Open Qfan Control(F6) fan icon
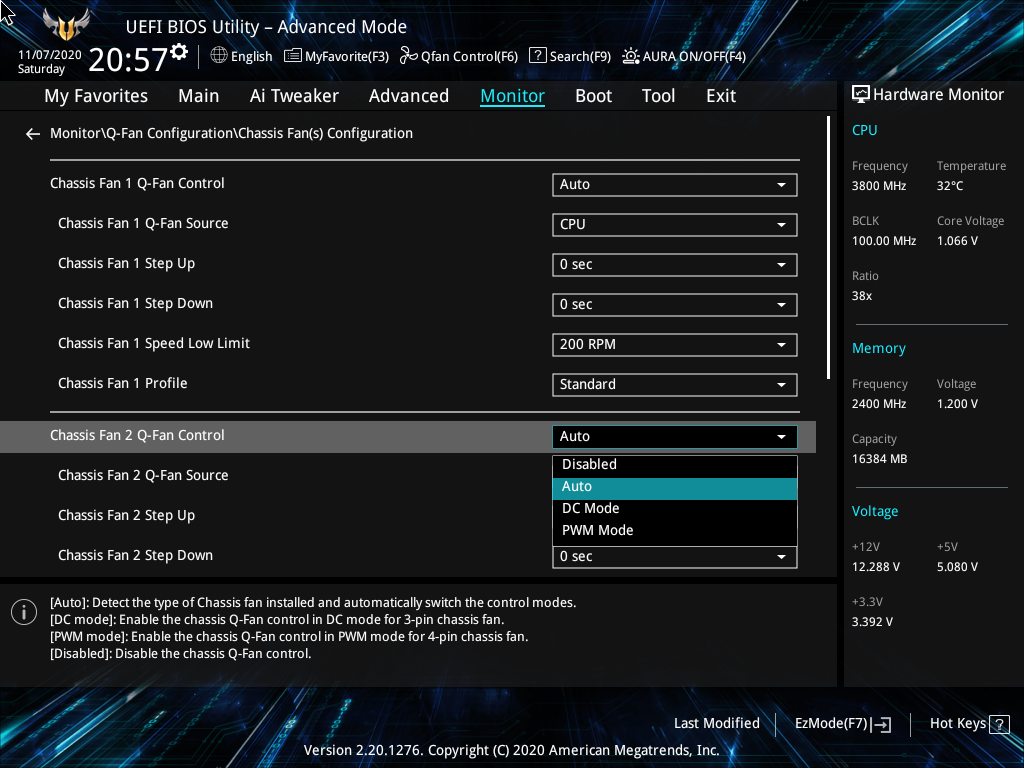1024x768 pixels. (409, 56)
